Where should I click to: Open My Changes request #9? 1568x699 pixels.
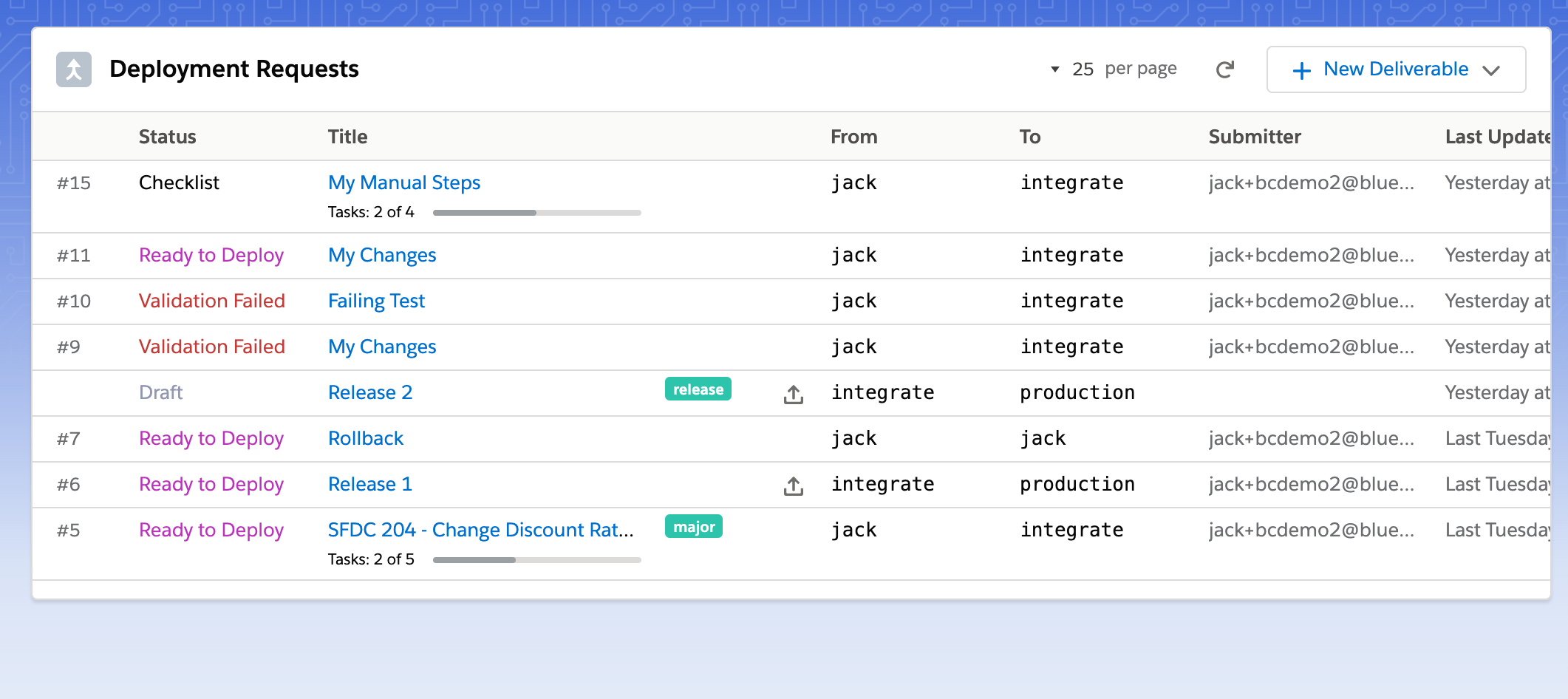(382, 347)
